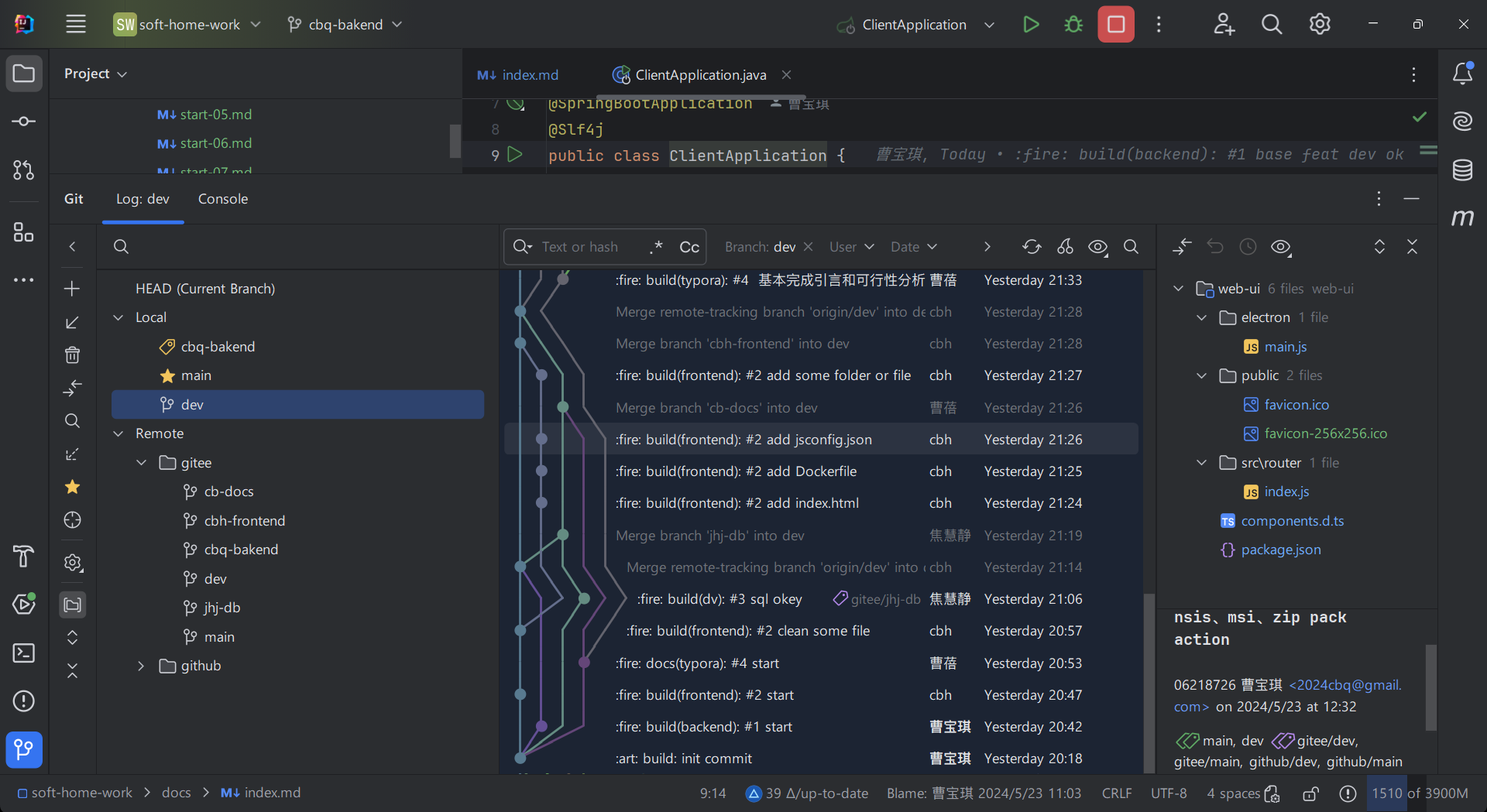
Task: Open the Build hammer tool window
Action: tap(24, 556)
